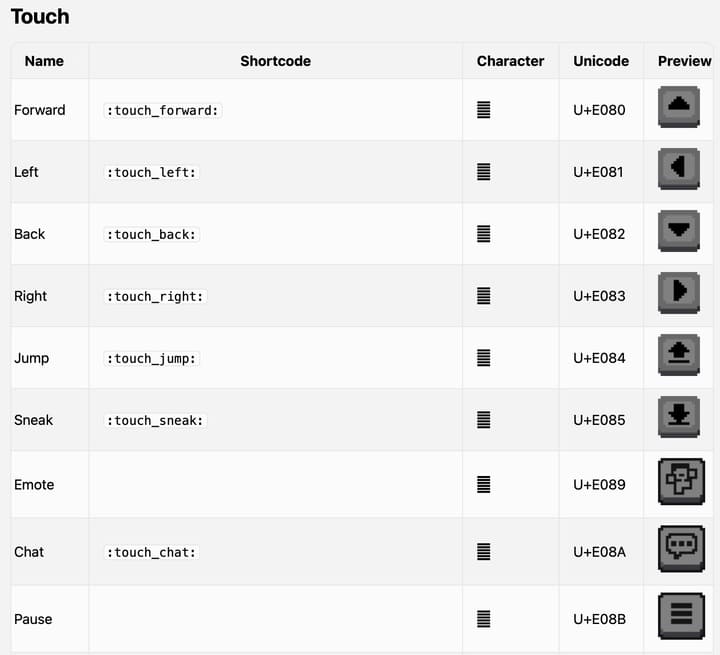
Task: Click the Chat bubble touch preview icon
Action: pos(680,549)
